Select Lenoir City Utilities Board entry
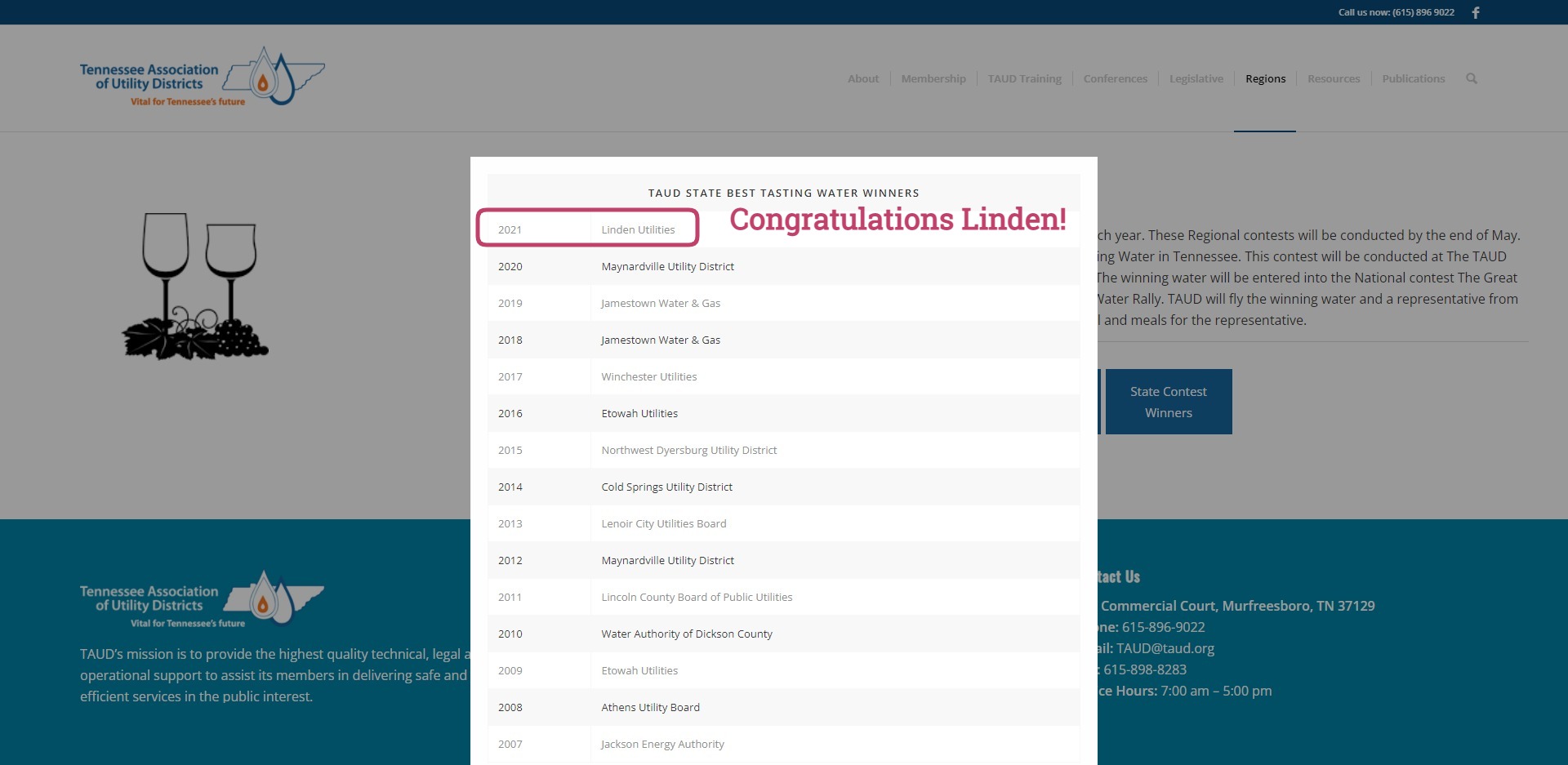This screenshot has width=1568, height=765. [664, 523]
